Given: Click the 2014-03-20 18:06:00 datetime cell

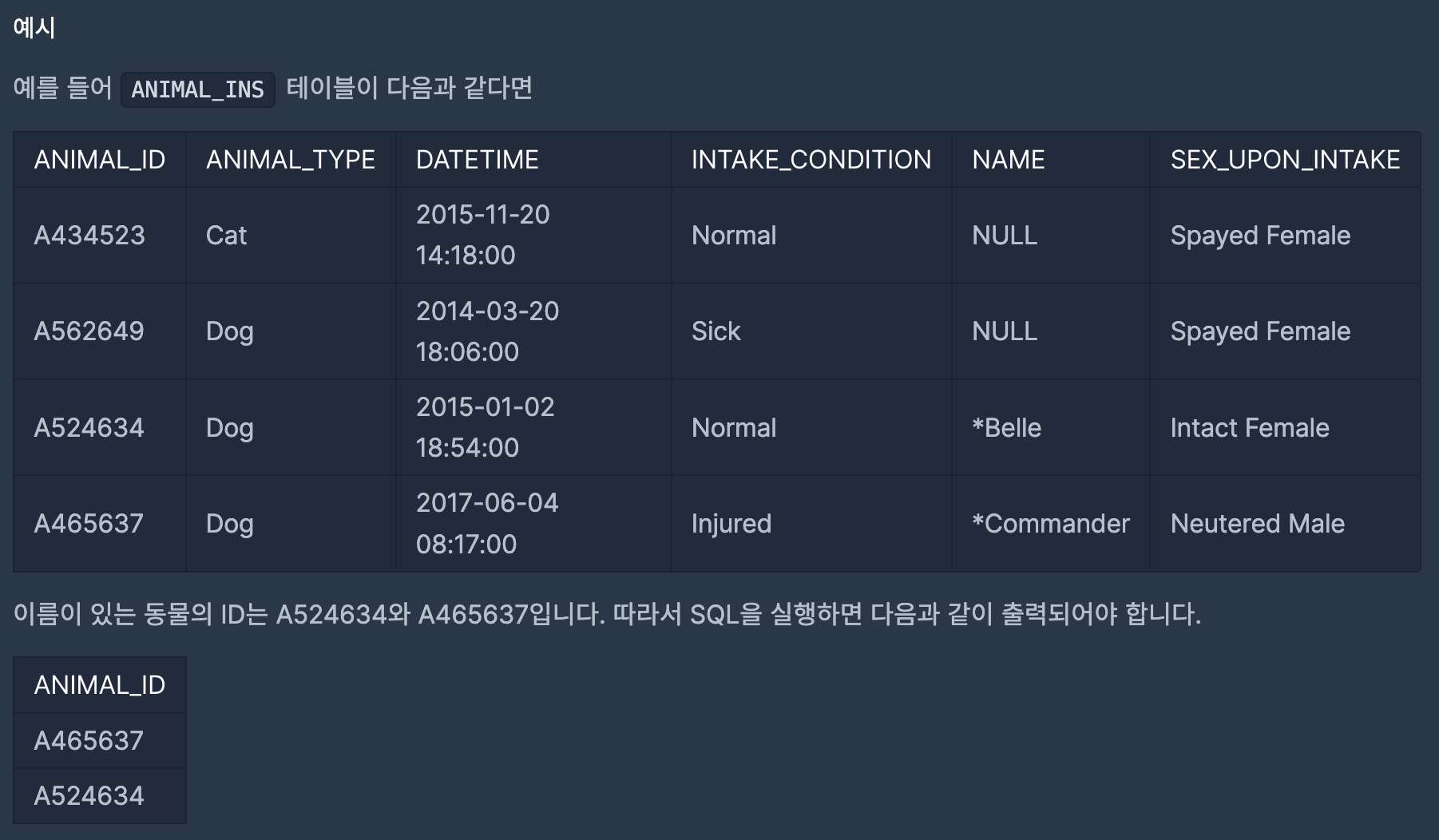Looking at the screenshot, I should coord(533,331).
